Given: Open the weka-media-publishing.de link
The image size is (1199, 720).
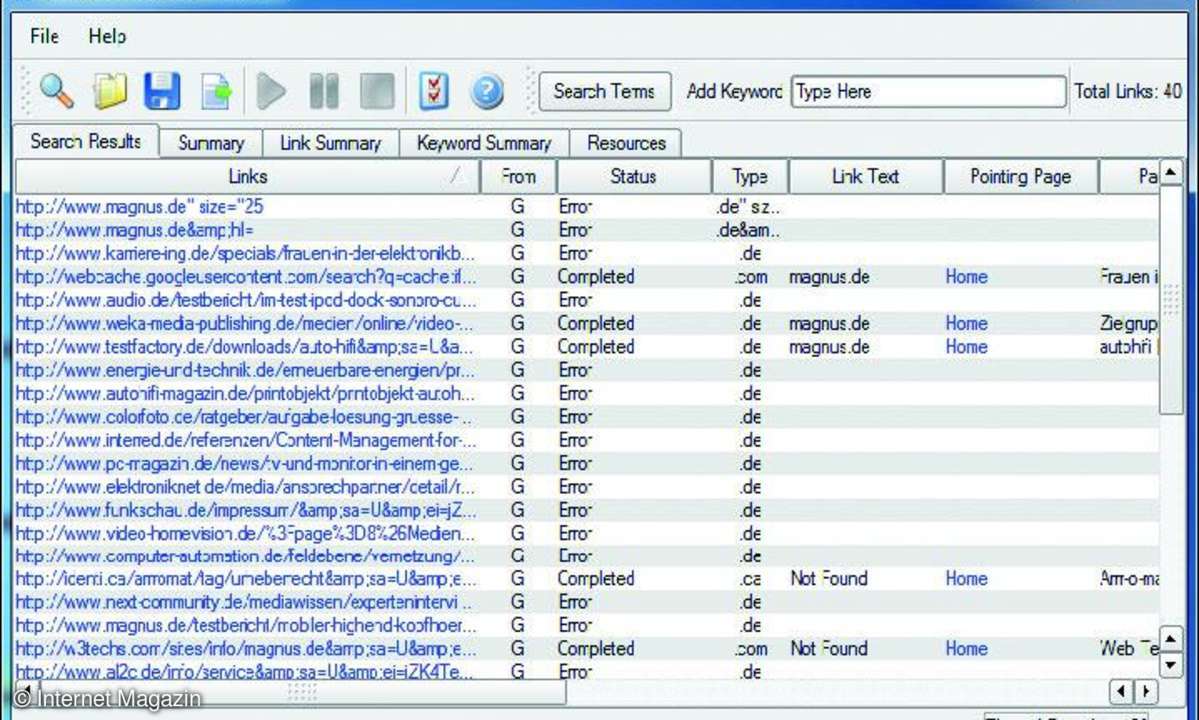Looking at the screenshot, I should [245, 323].
